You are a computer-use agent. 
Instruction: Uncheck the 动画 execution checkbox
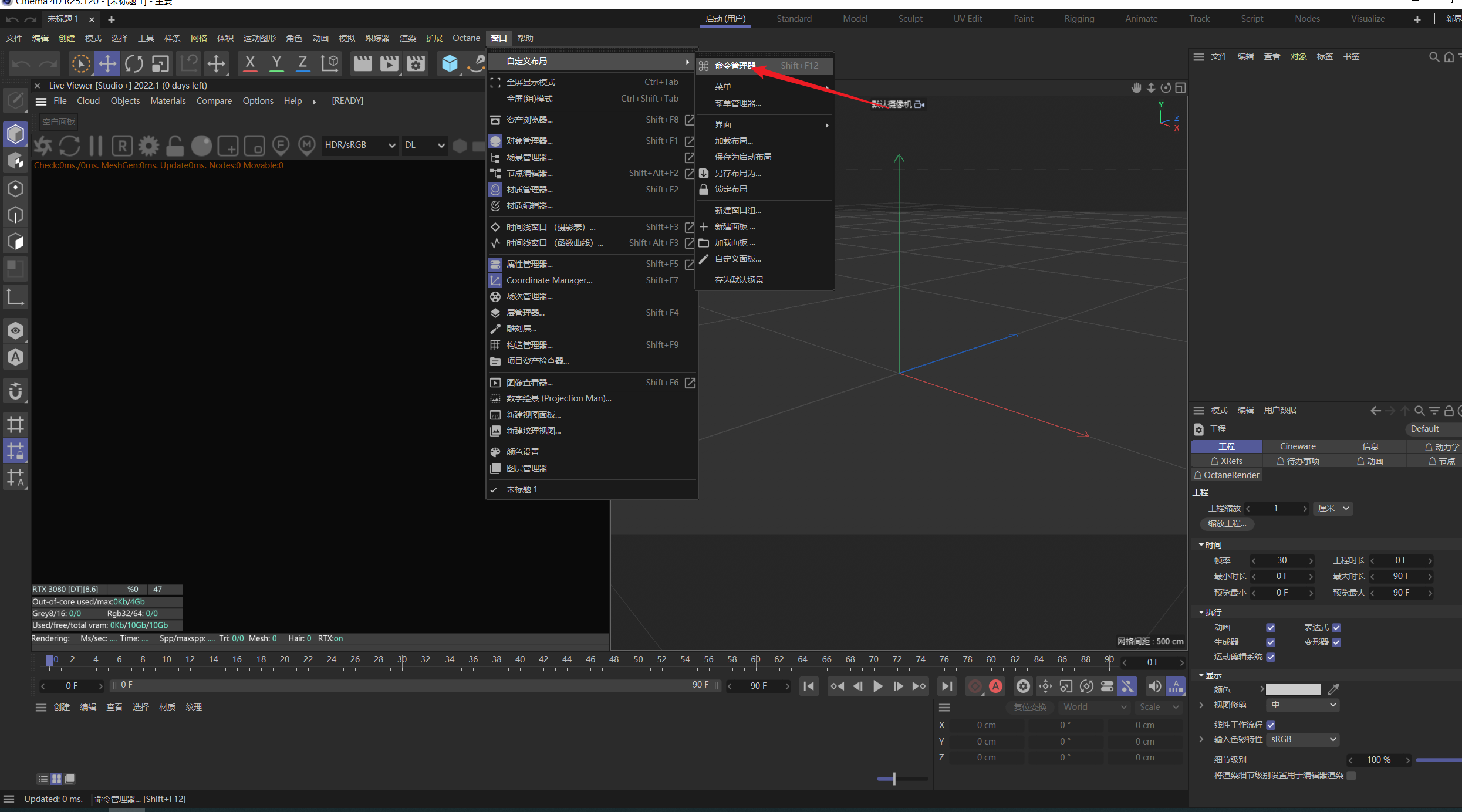[x=1271, y=627]
